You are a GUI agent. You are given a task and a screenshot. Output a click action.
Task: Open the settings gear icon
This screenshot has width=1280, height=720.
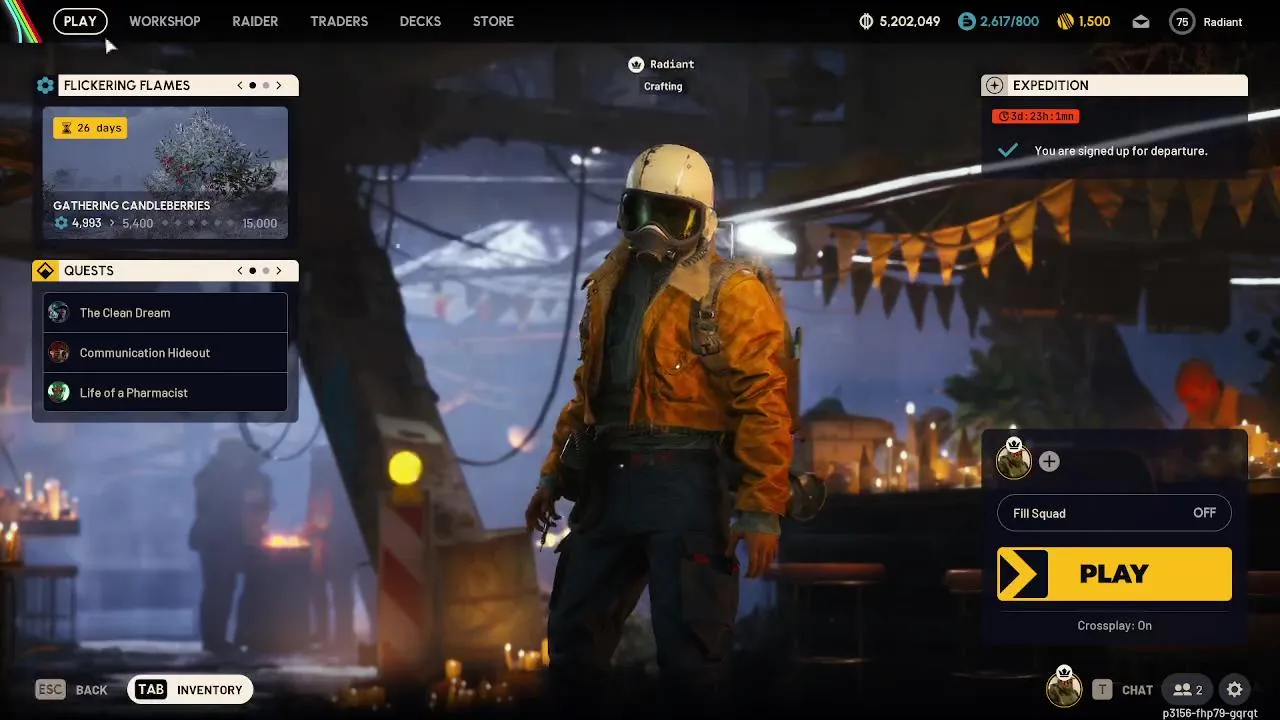pos(1235,689)
